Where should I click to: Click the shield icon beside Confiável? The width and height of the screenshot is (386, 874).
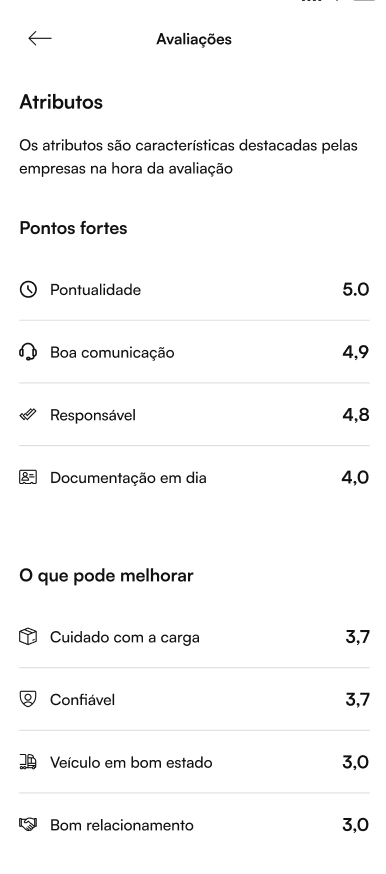pos(28,700)
